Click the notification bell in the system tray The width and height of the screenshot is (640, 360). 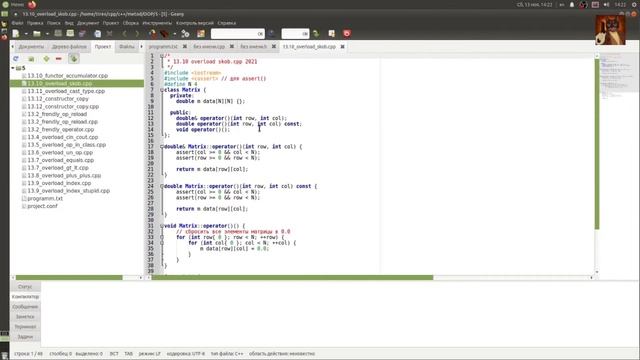(x=572, y=4)
